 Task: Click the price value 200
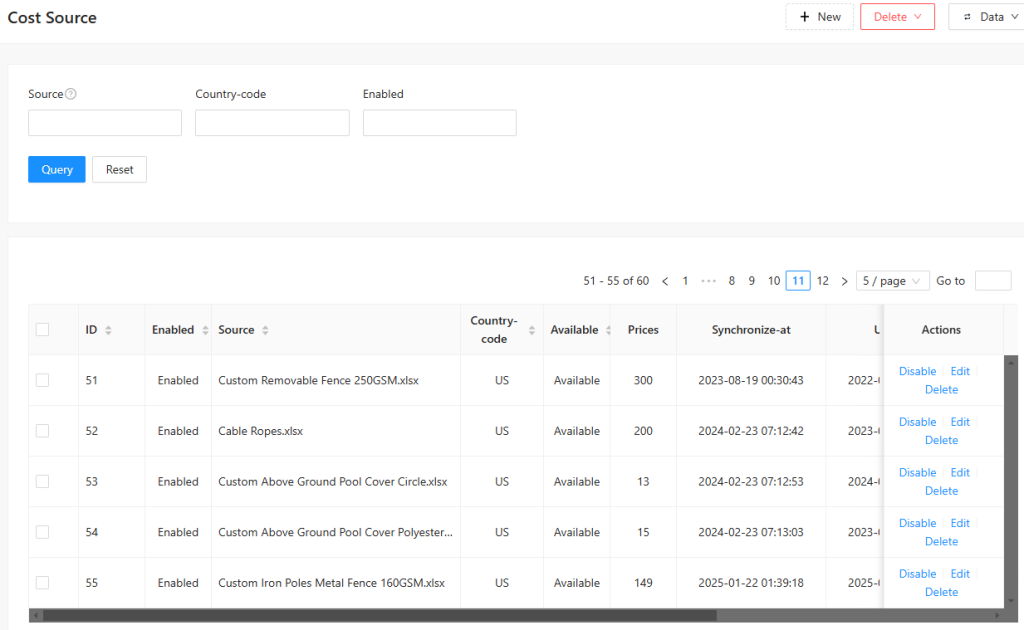(643, 432)
